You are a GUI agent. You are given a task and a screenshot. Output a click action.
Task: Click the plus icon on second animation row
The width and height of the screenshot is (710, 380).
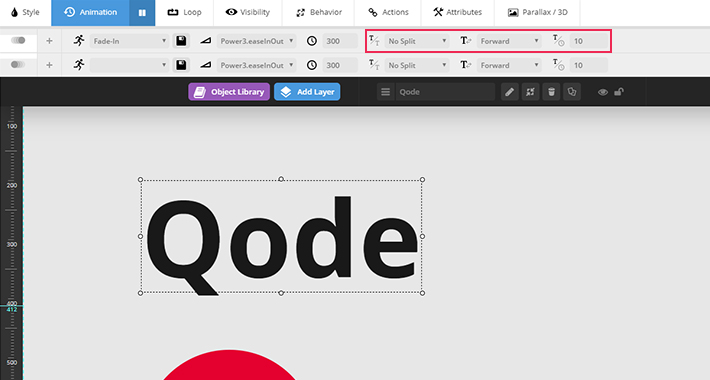click(x=49, y=65)
